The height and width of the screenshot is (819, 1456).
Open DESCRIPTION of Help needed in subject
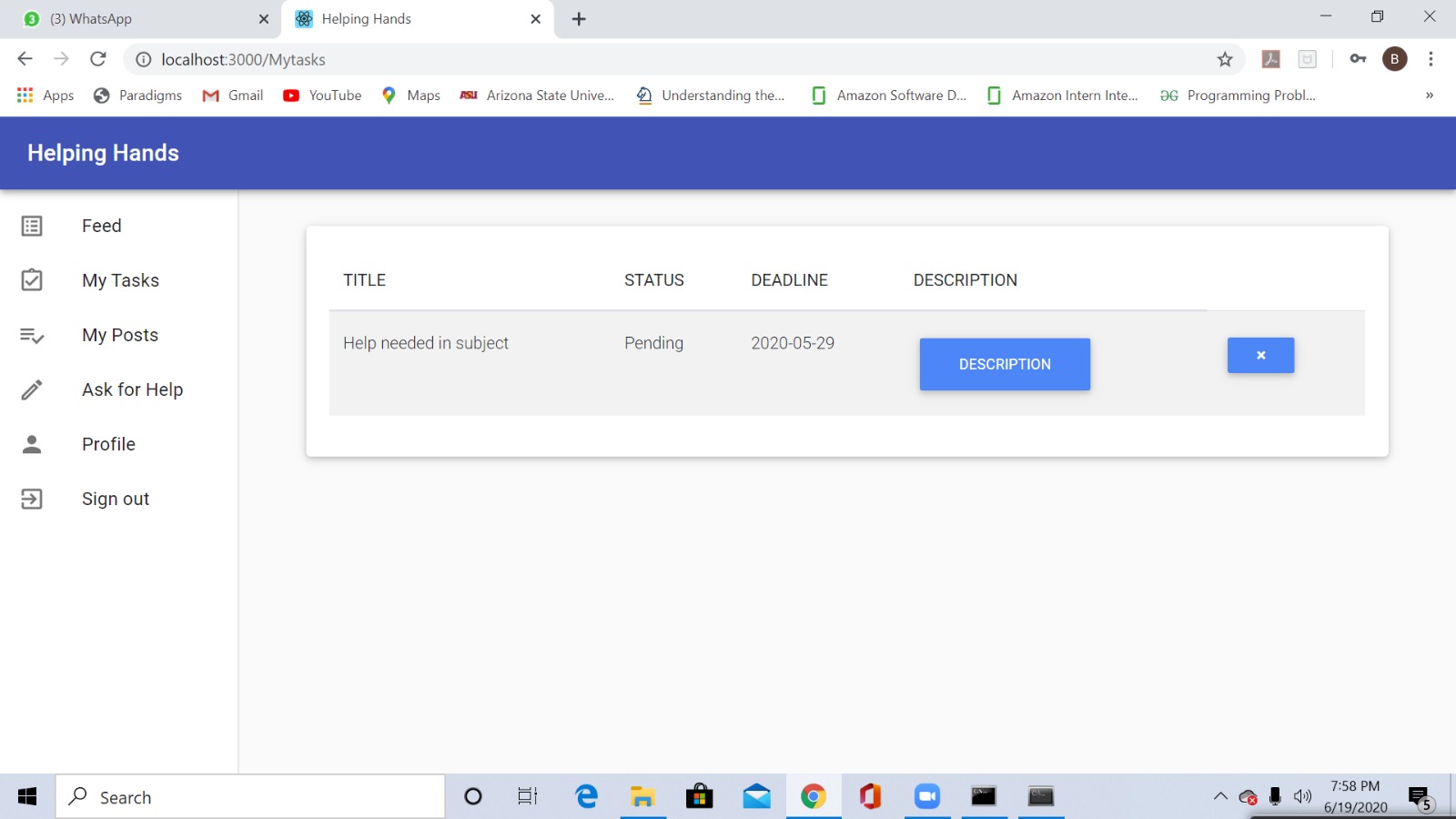pyautogui.click(x=1005, y=364)
